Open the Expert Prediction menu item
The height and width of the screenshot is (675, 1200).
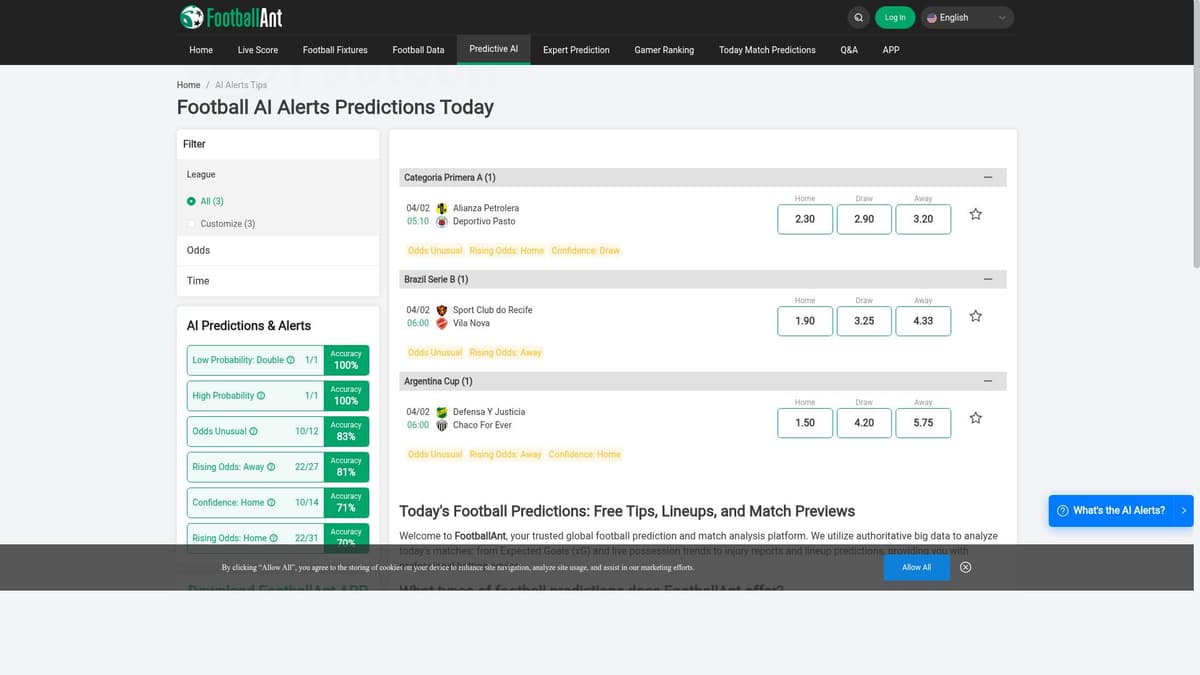pos(576,50)
